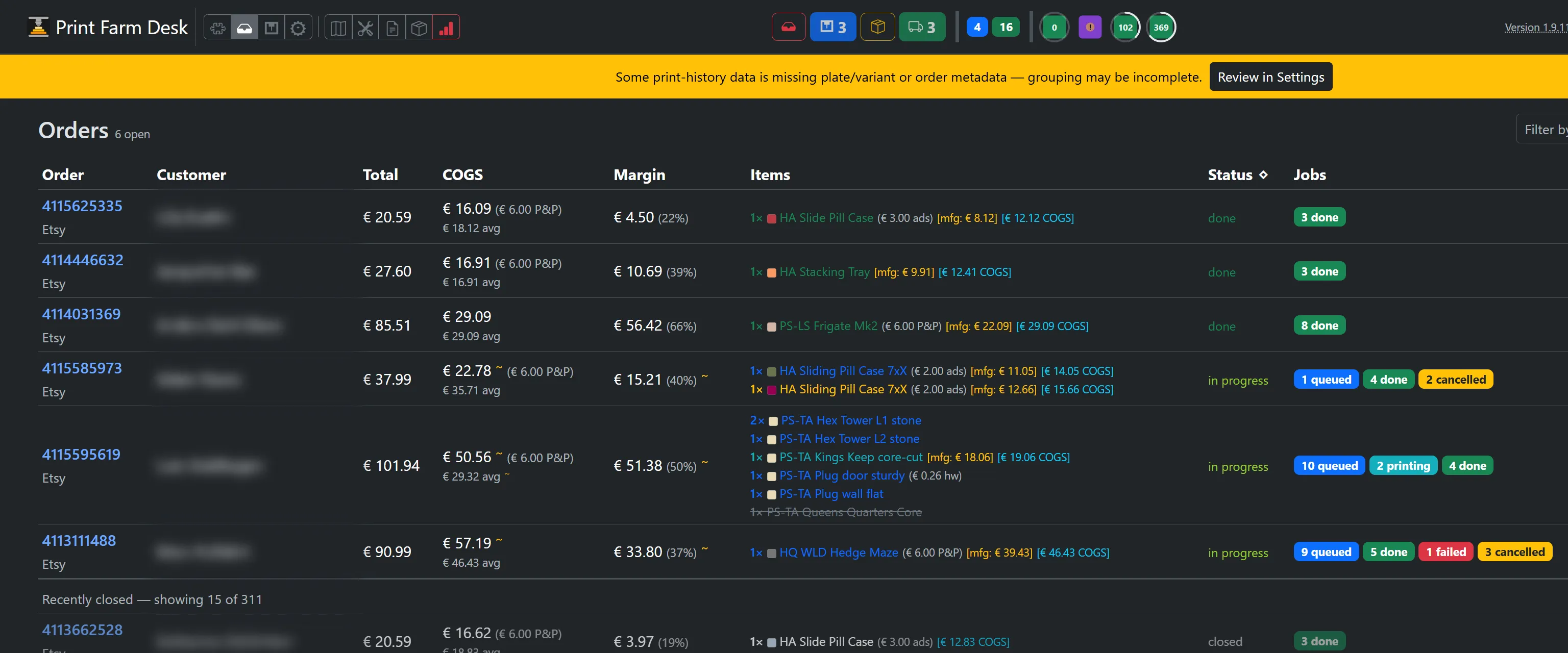Click the 10 queued jobs badge
The width and height of the screenshot is (1568, 653).
(x=1329, y=466)
